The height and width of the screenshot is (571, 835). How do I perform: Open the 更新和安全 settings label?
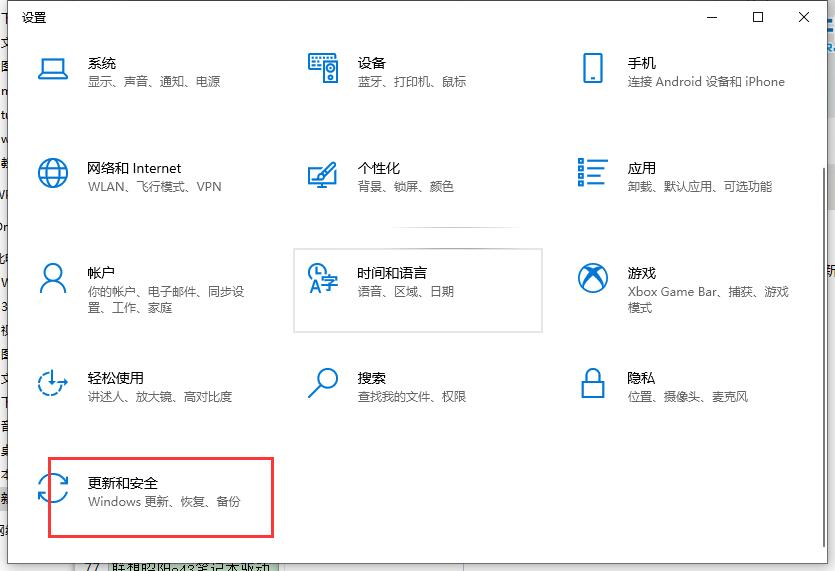(x=123, y=483)
